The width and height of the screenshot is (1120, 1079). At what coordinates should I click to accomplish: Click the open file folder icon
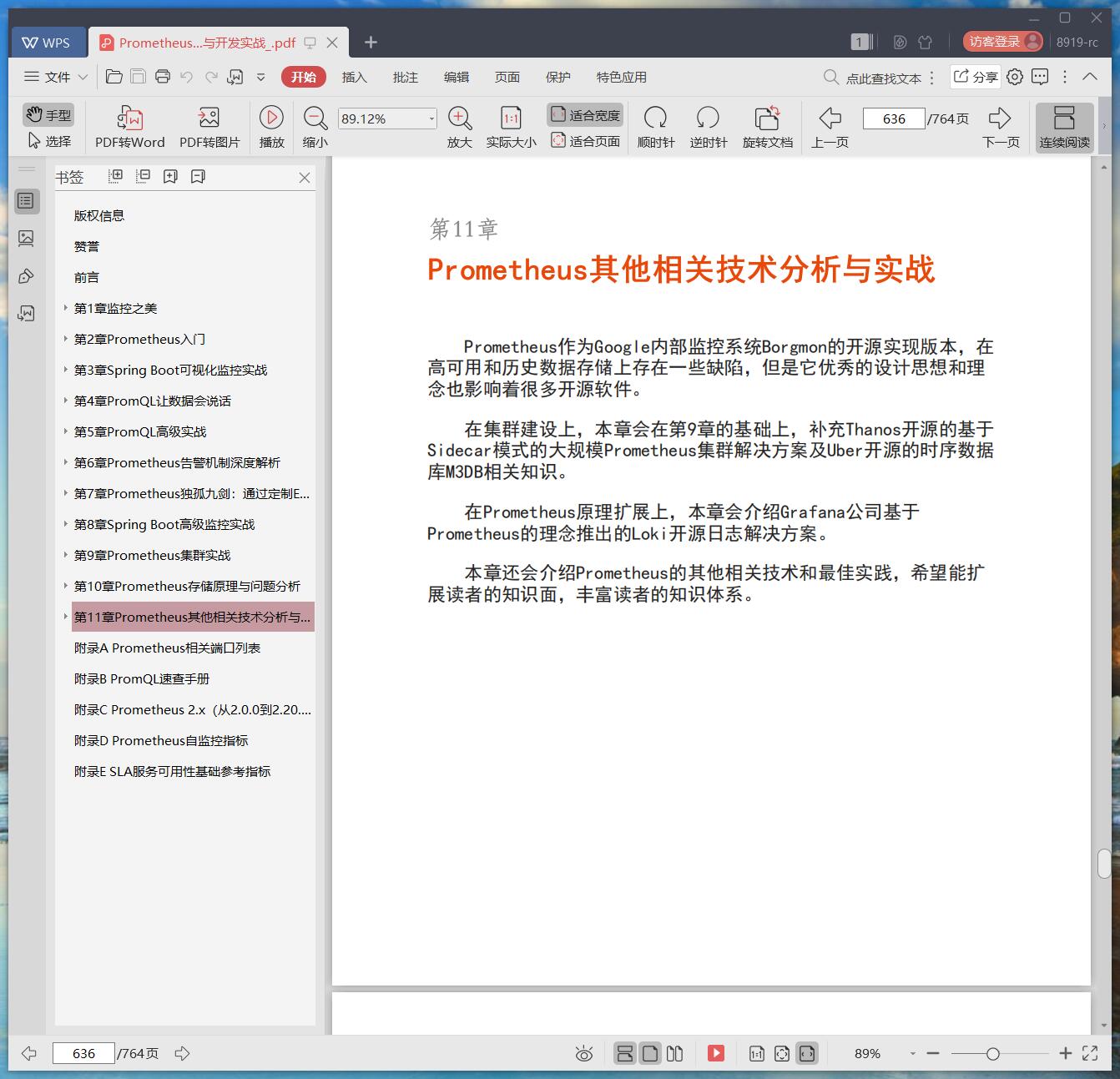114,77
